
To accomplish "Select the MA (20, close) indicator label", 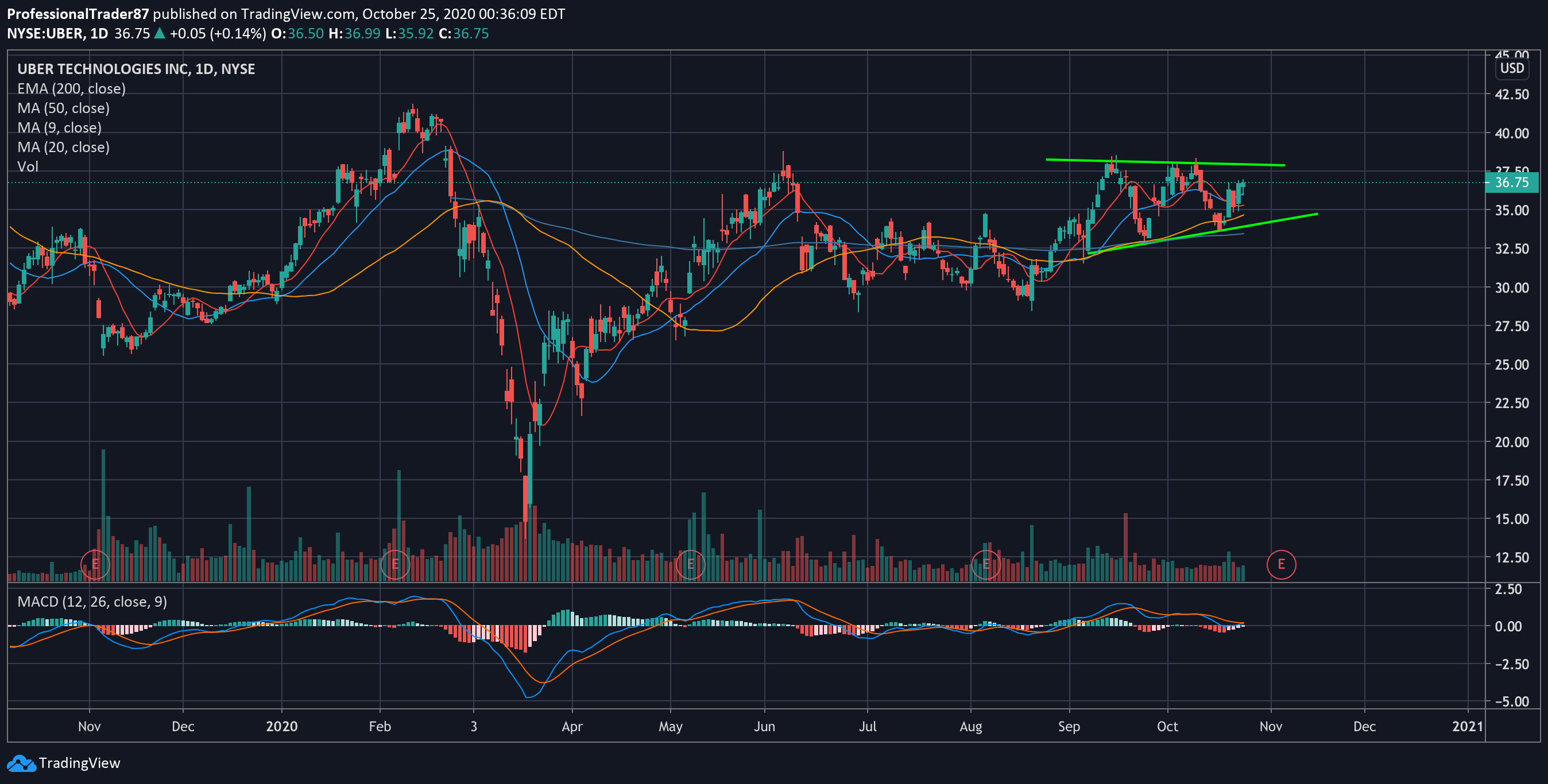I will [63, 147].
